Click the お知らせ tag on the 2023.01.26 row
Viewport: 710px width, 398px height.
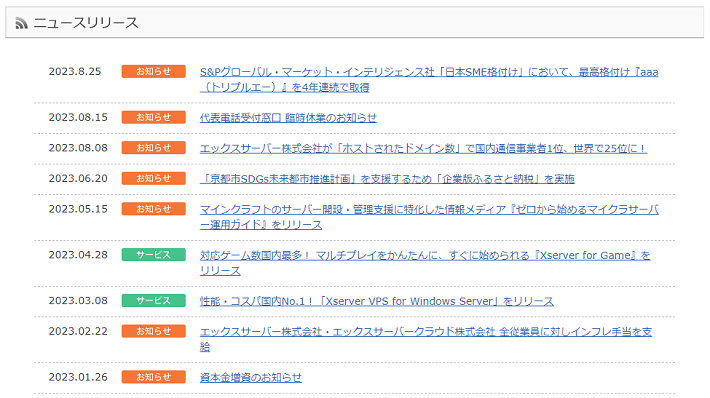(x=154, y=377)
